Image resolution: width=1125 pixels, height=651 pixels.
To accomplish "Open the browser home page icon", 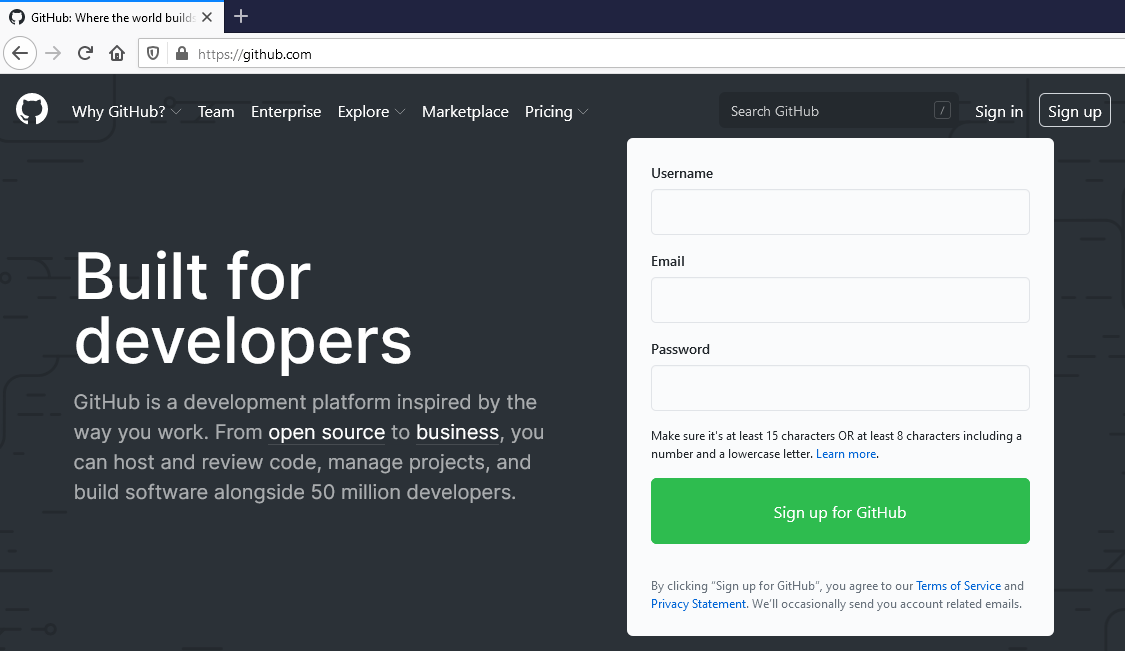I will click(117, 53).
